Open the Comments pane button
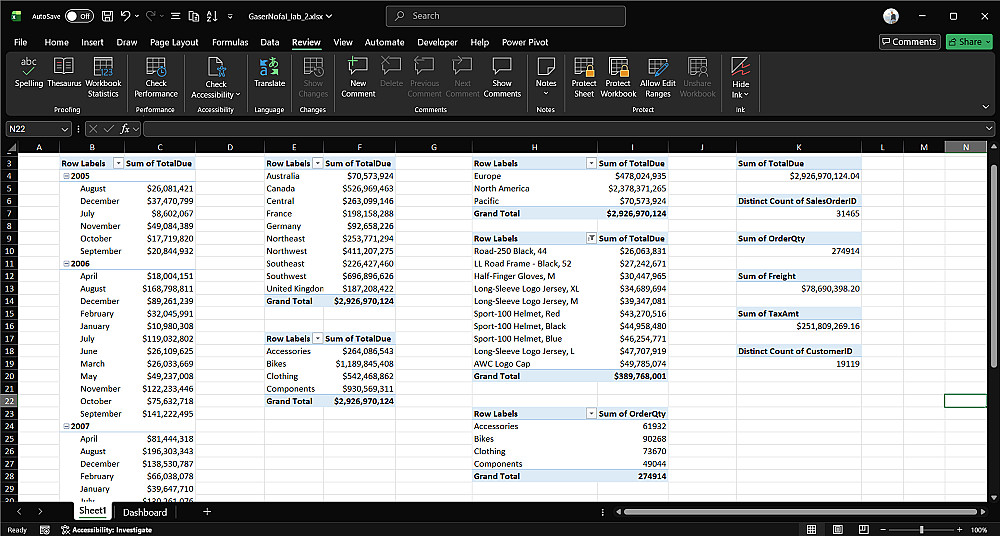The image size is (1000, 536). [x=908, y=42]
